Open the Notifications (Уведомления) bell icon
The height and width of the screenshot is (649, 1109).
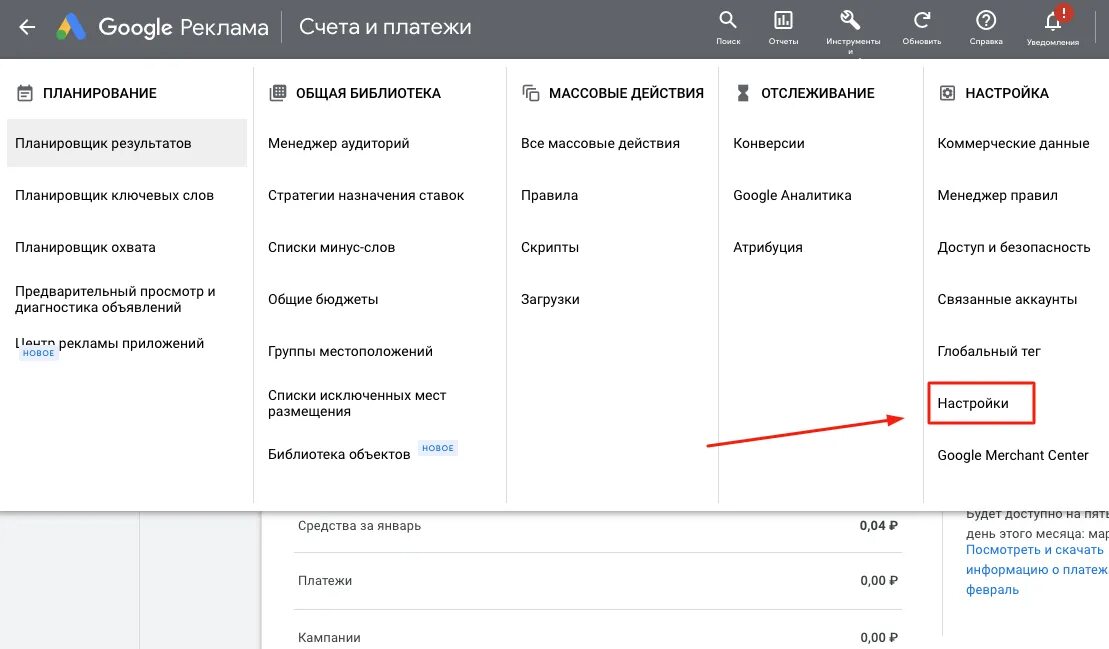tap(1053, 21)
